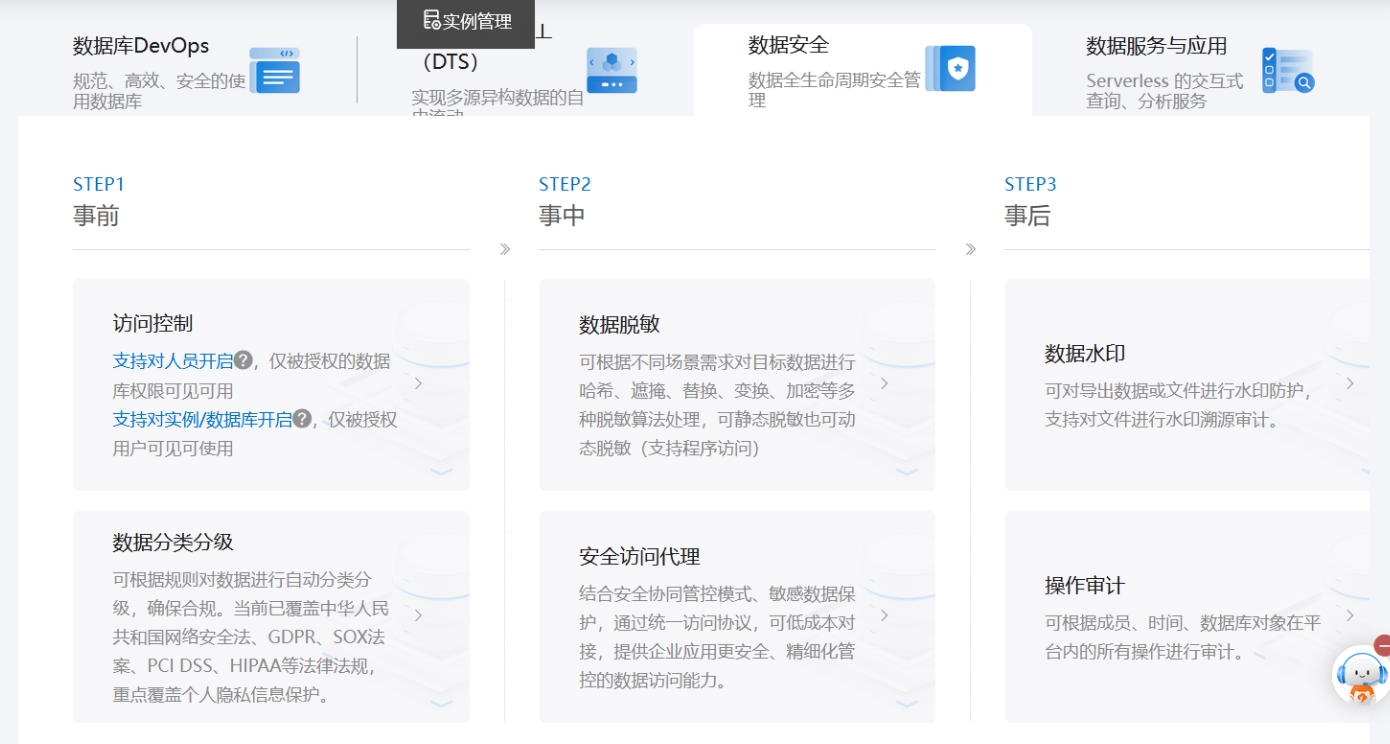This screenshot has height=744, width=1390.
Task: Click the 事后 heading
Action: click(x=1028, y=215)
